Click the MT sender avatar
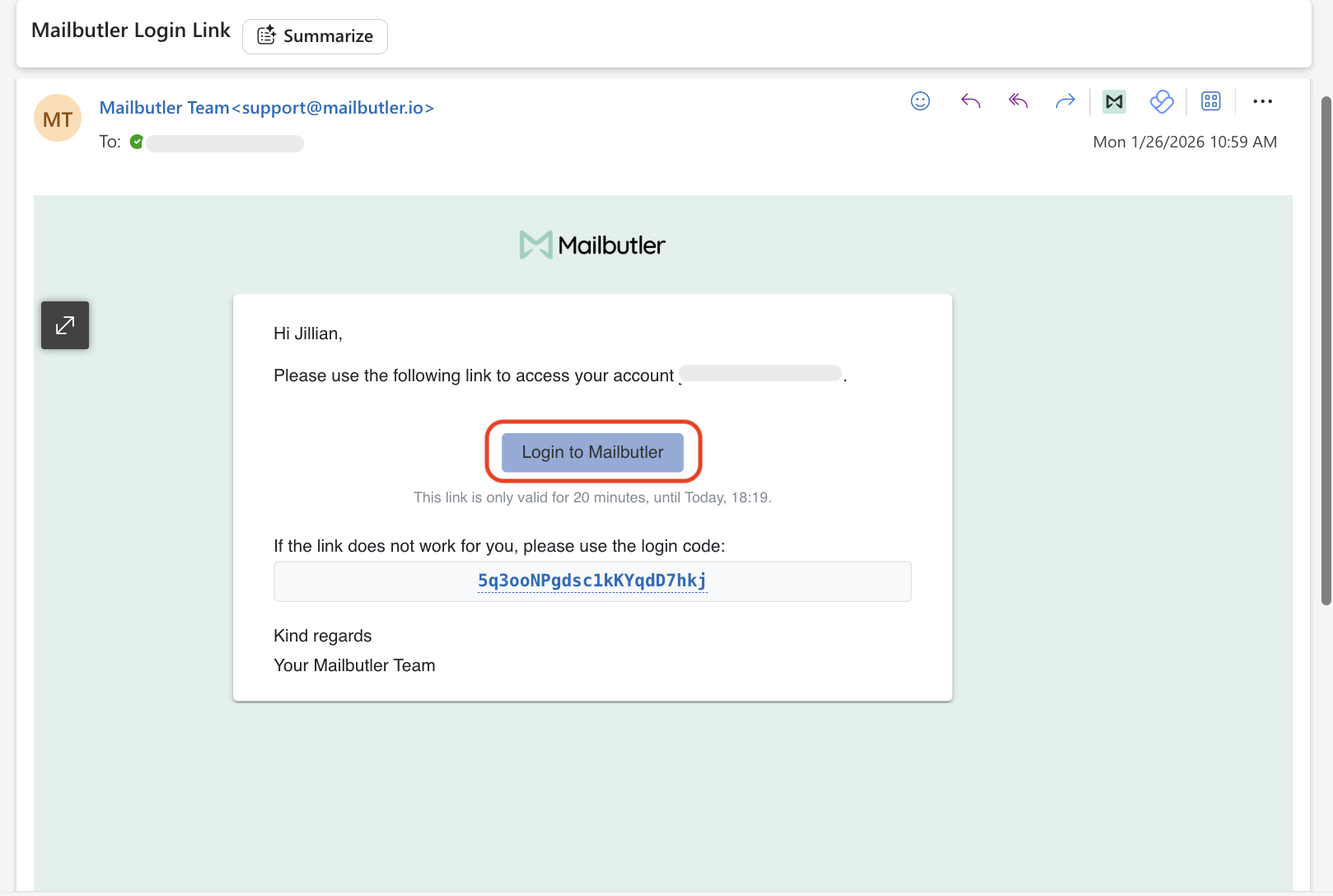Viewport: 1333px width, 896px height. (x=58, y=119)
